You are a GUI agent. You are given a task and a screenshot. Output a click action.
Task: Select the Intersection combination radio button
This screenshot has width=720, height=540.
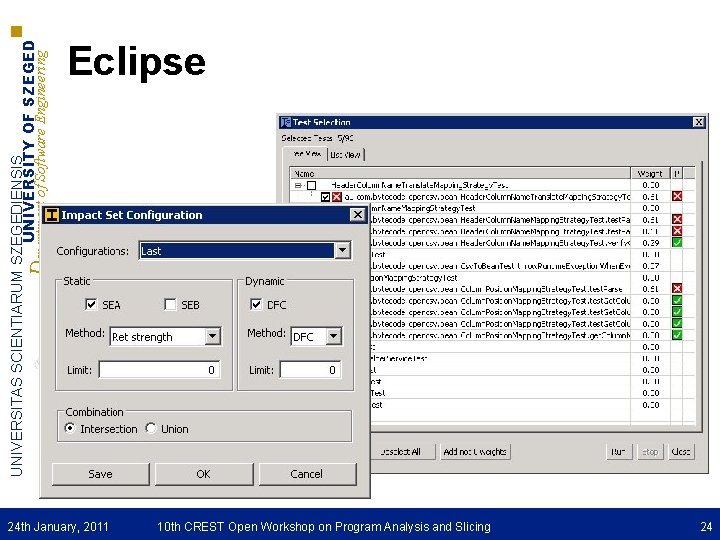click(x=70, y=428)
